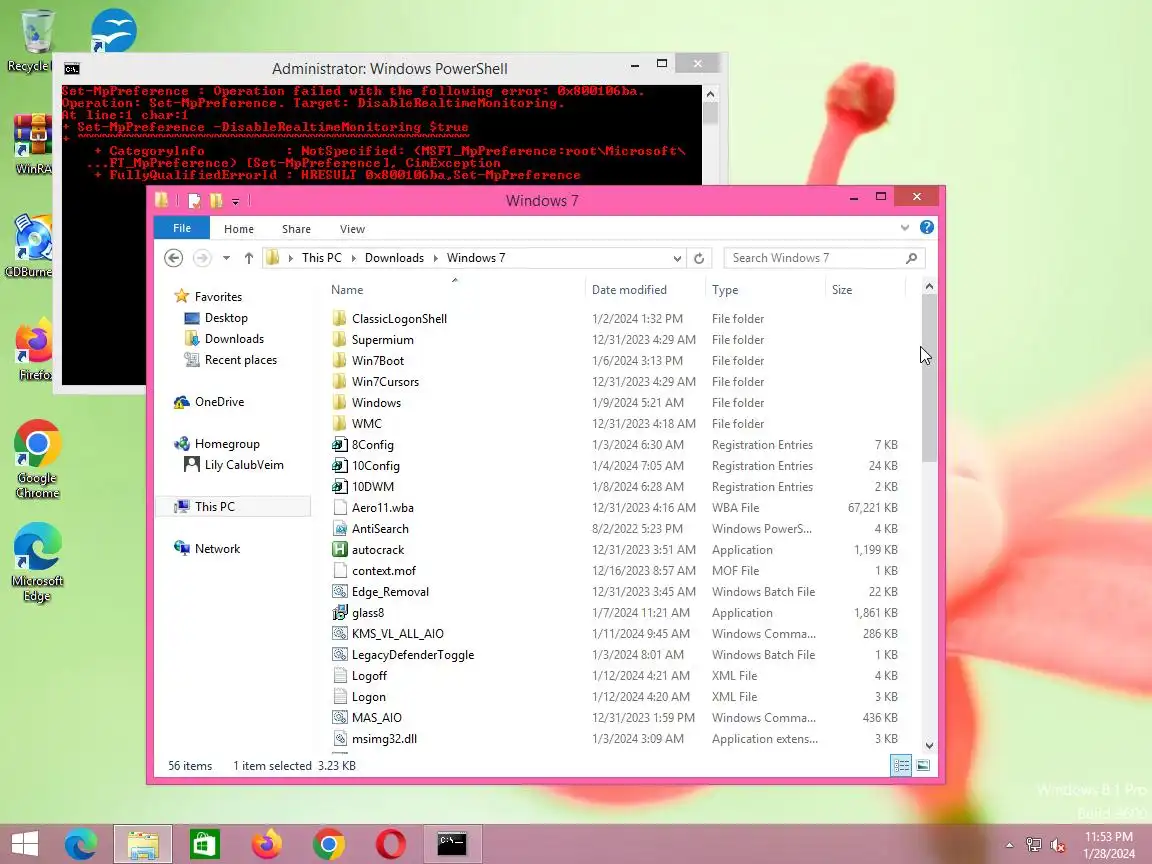This screenshot has width=1152, height=864.
Task: Open Windows Store from taskbar
Action: (205, 844)
